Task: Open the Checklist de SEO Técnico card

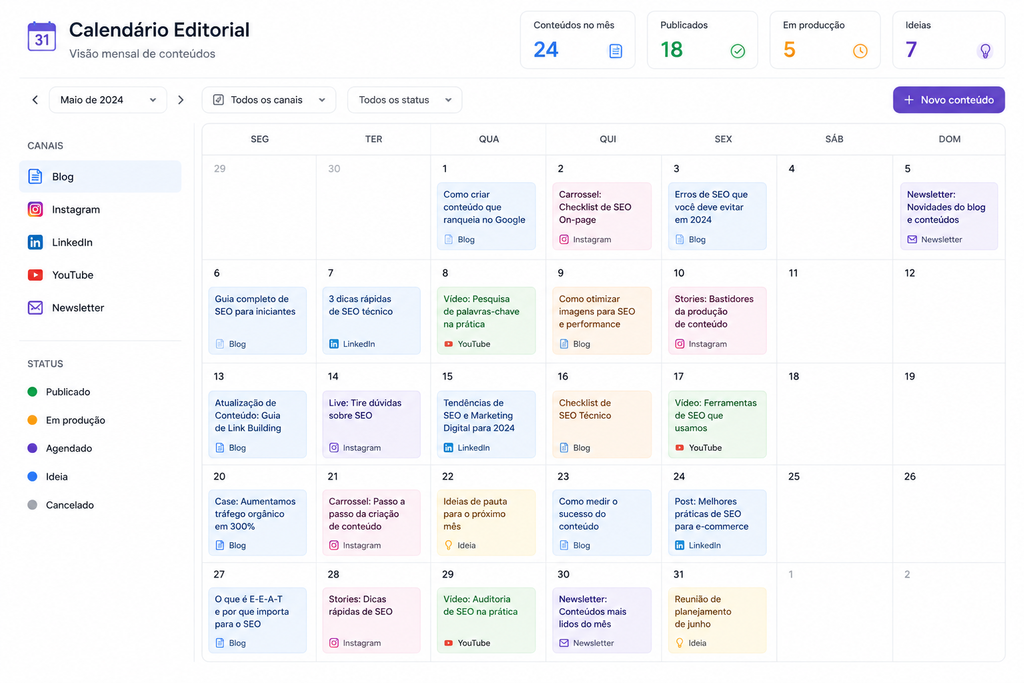Action: [601, 424]
